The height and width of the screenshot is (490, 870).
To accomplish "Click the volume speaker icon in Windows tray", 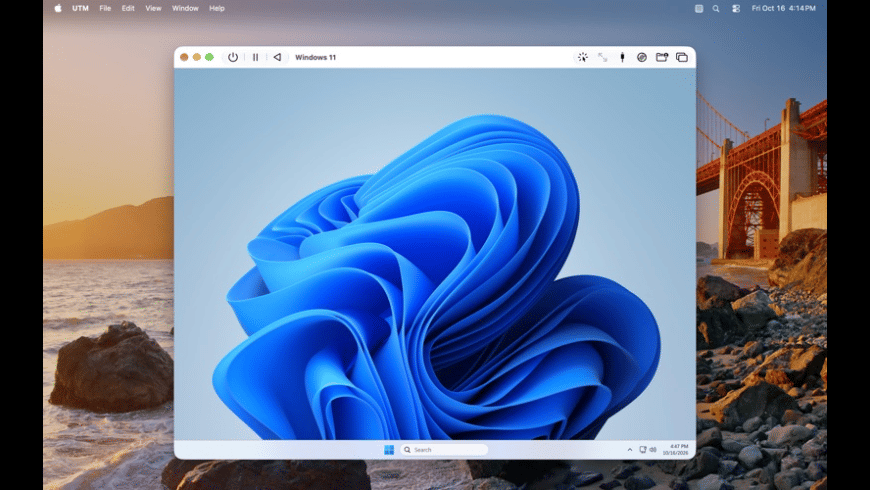I will (x=653, y=450).
